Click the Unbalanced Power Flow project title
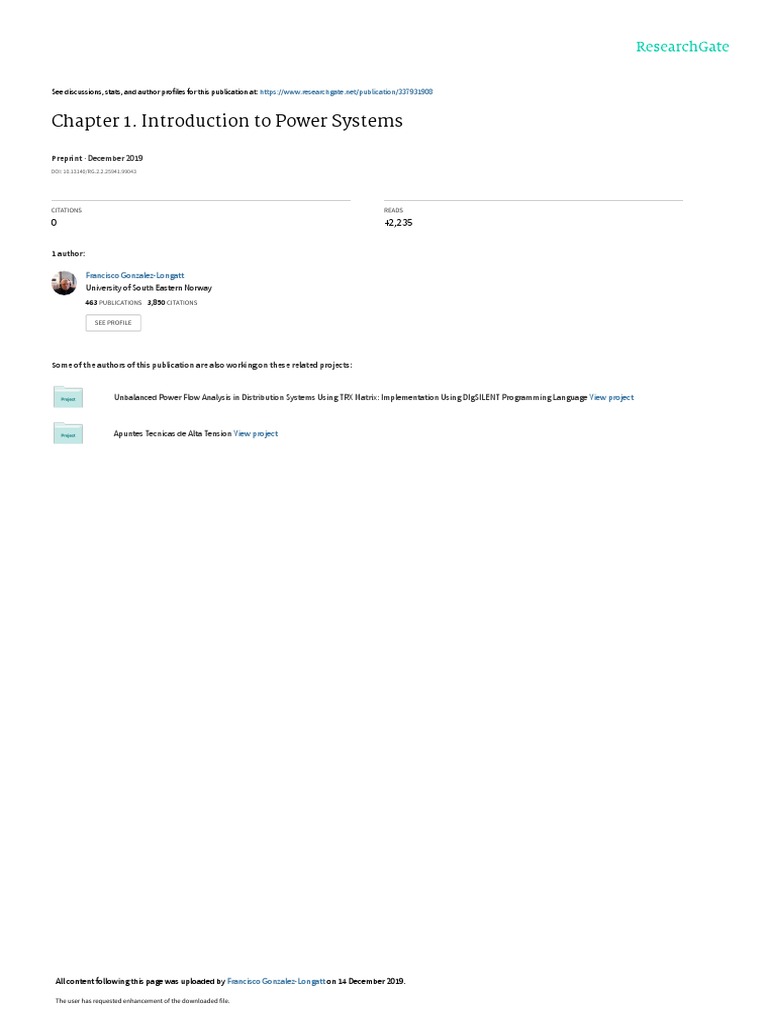The width and height of the screenshot is (768, 1024). pos(351,397)
